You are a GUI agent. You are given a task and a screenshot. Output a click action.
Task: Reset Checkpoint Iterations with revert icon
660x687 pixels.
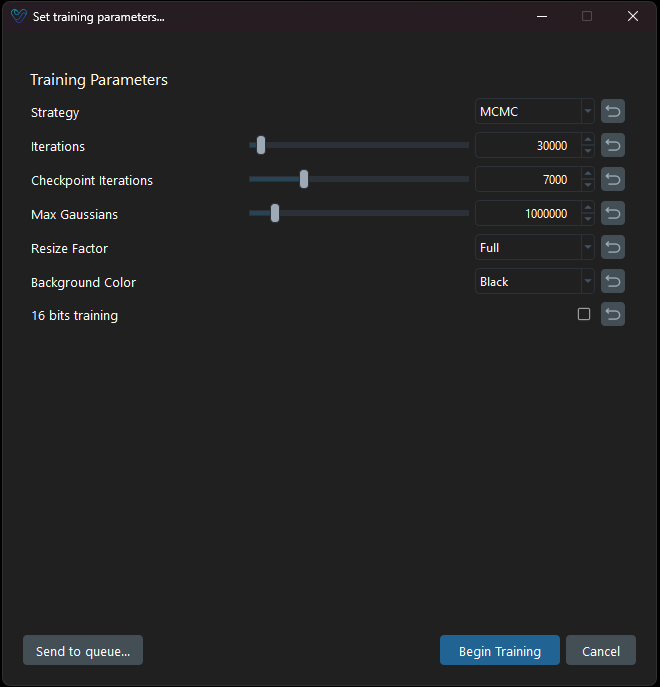point(613,180)
